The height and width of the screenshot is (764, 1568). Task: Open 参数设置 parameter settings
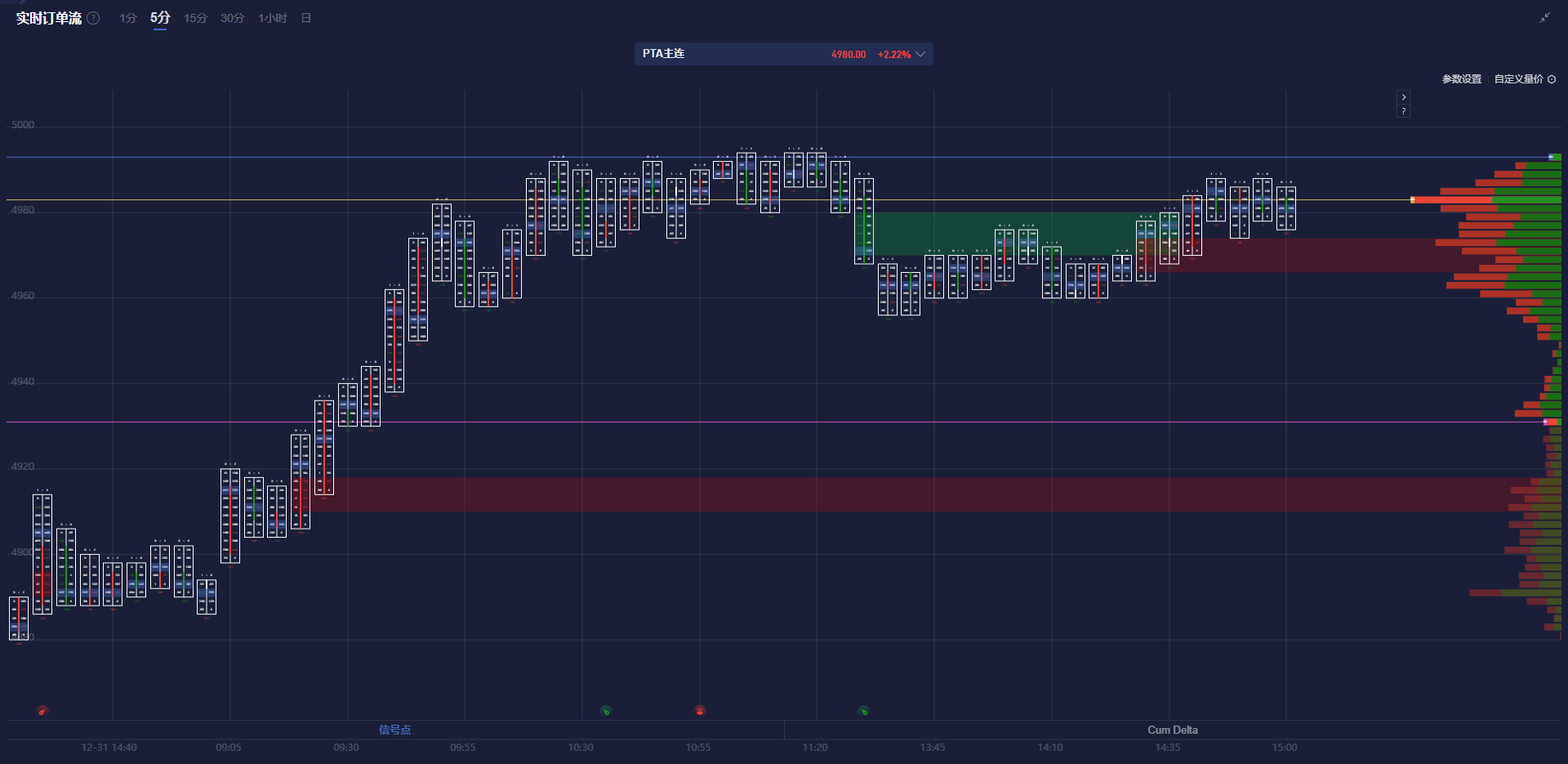pyautogui.click(x=1462, y=79)
